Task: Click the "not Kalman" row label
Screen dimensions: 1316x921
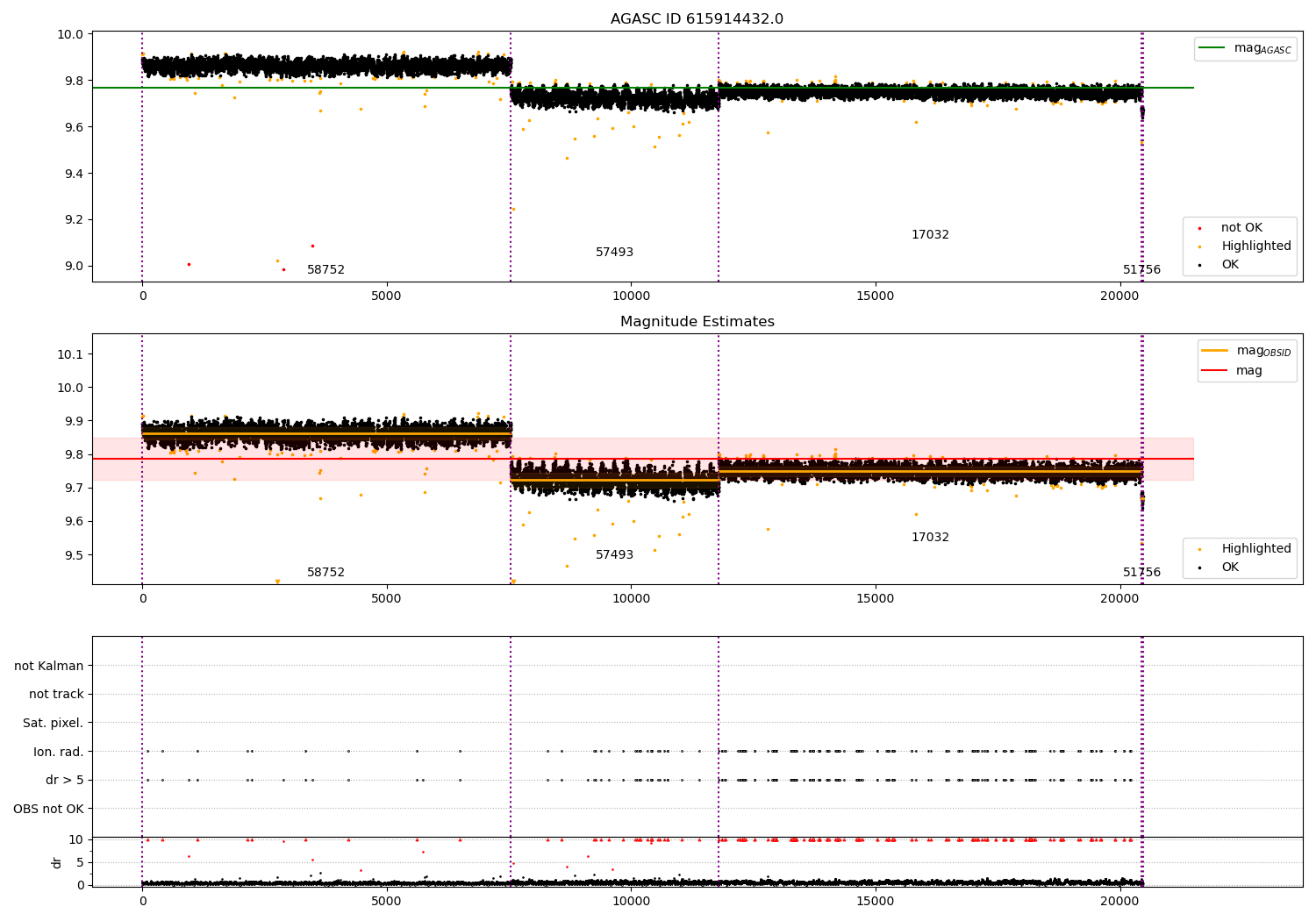Action: point(49,666)
